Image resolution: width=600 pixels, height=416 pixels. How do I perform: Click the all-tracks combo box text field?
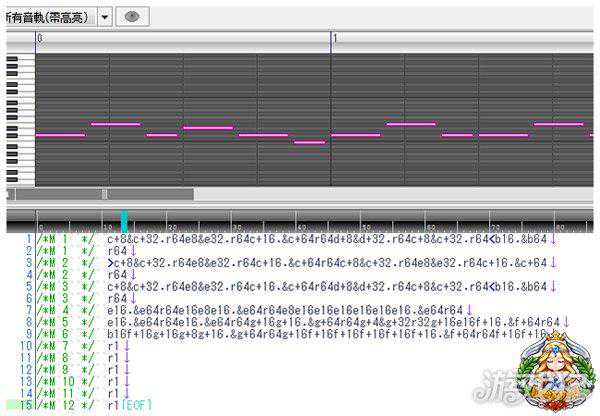(x=48, y=16)
